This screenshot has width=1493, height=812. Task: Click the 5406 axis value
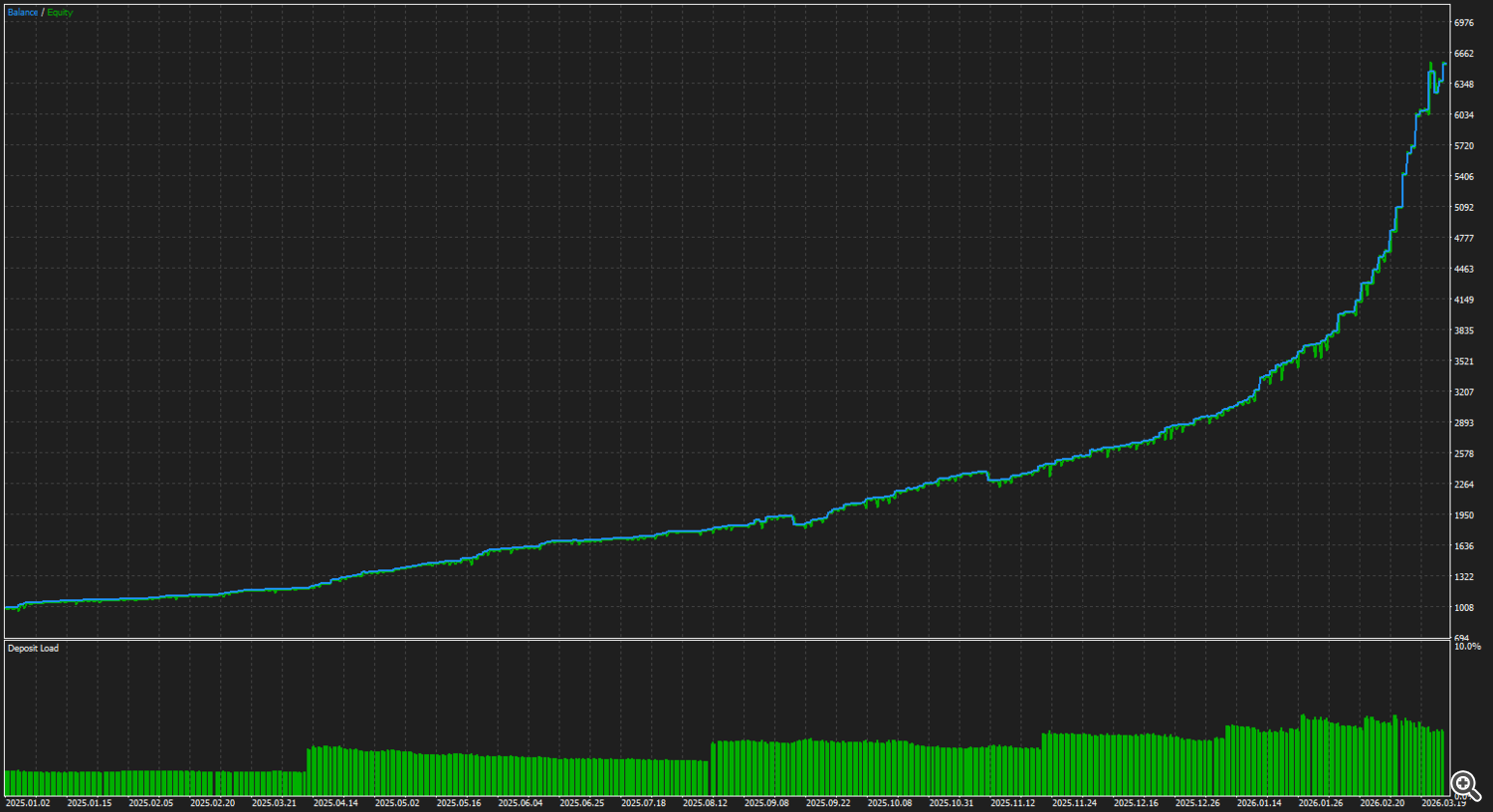coord(1464,177)
